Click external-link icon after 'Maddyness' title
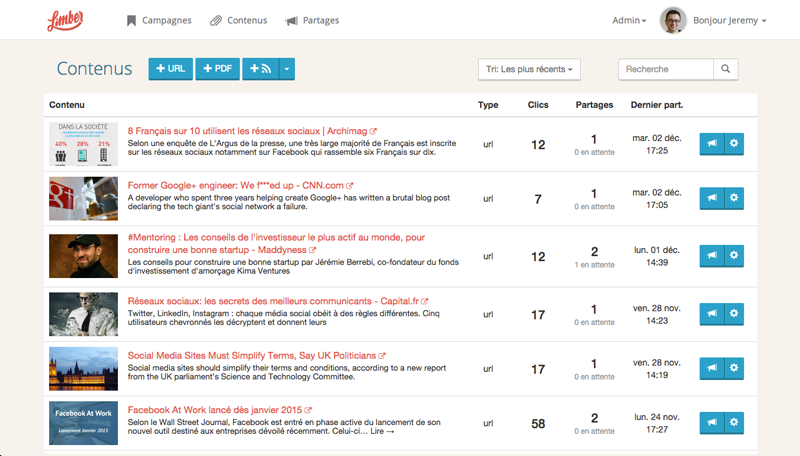The image size is (800, 456). click(313, 250)
